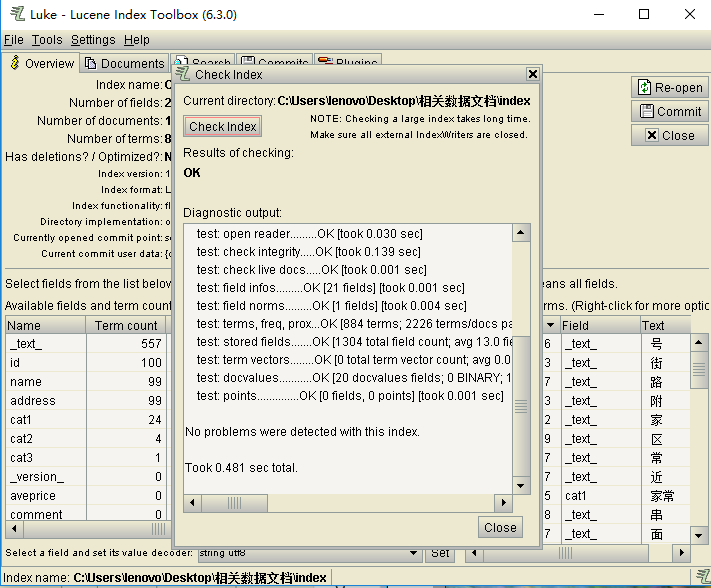Click top terms right scroll arrow
The image size is (711, 588).
pyautogui.click(x=682, y=553)
